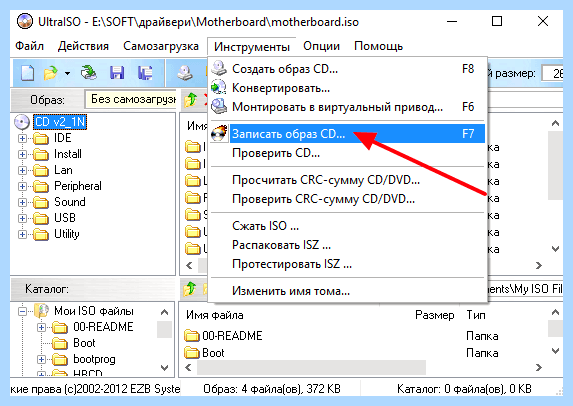
Task: Expand the 00-README tree folder
Action: [41, 328]
